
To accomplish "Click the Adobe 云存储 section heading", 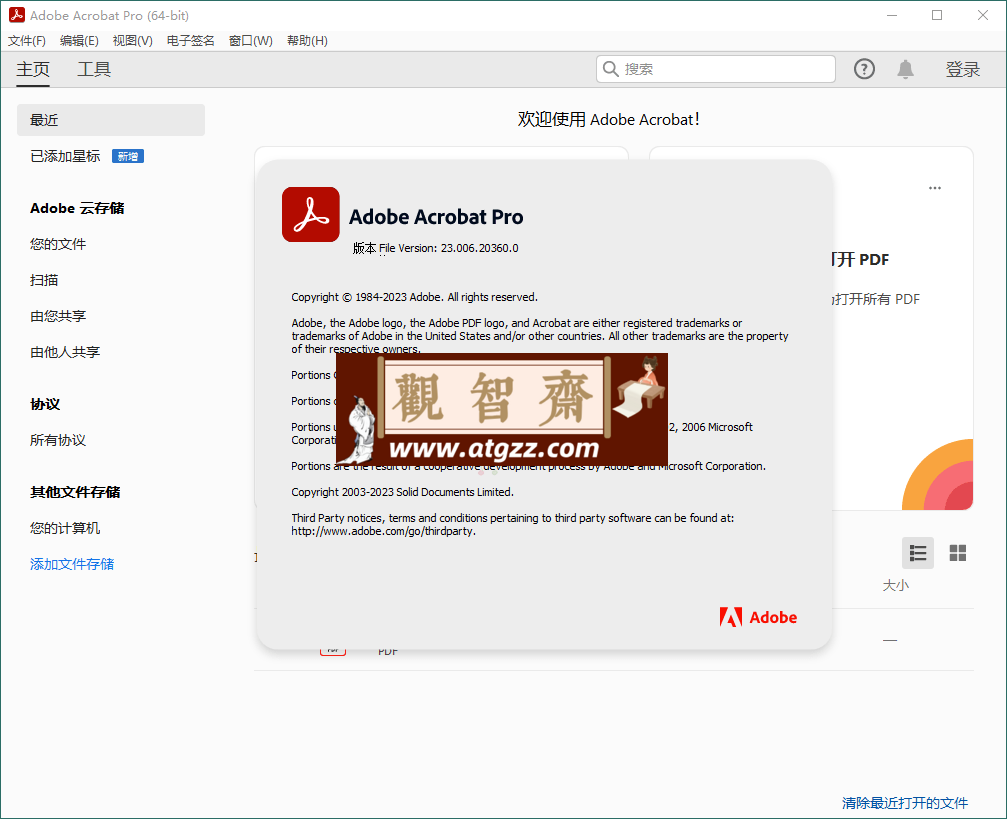I will (x=77, y=208).
